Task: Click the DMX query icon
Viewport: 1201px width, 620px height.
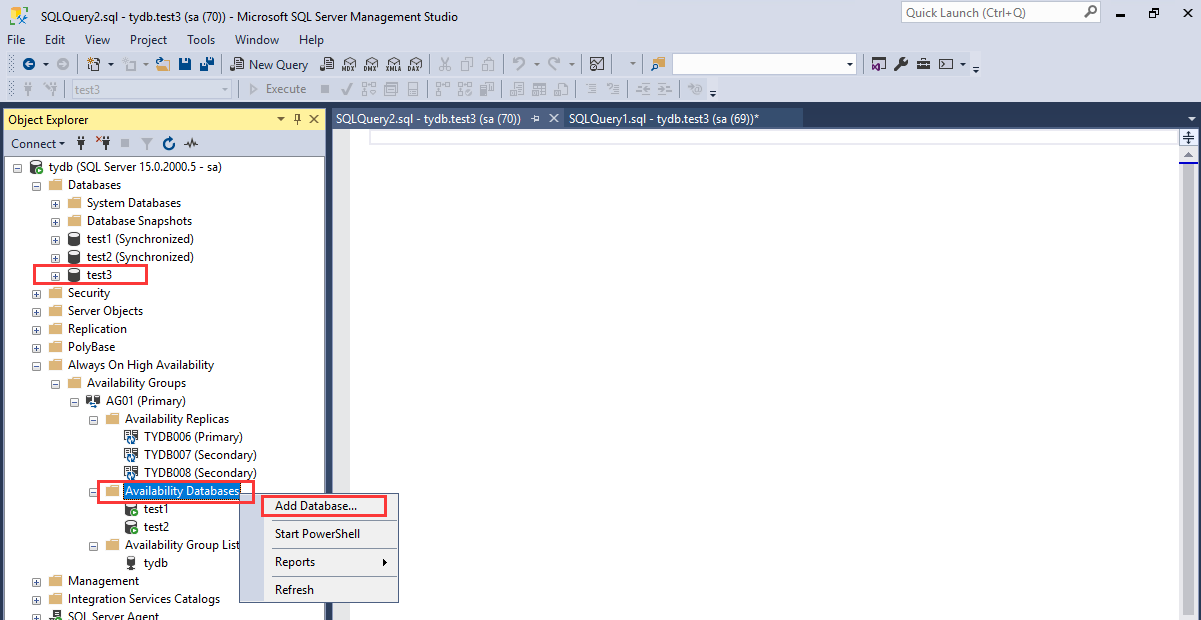Action: 371,64
